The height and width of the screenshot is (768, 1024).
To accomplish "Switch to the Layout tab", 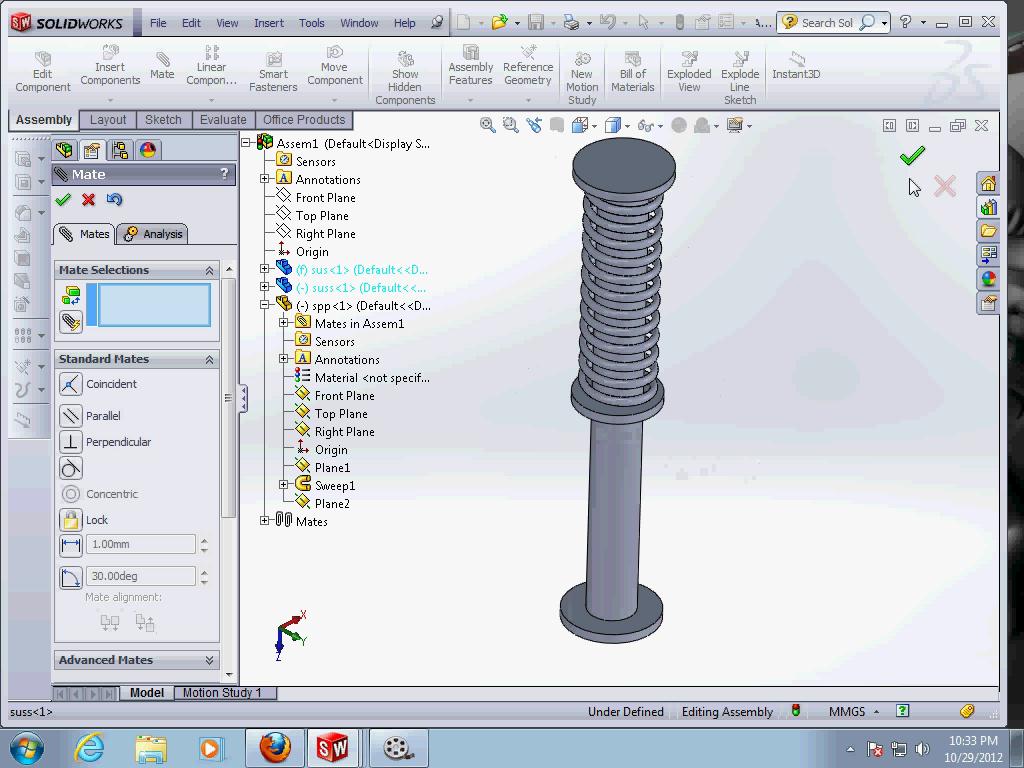I will (108, 120).
